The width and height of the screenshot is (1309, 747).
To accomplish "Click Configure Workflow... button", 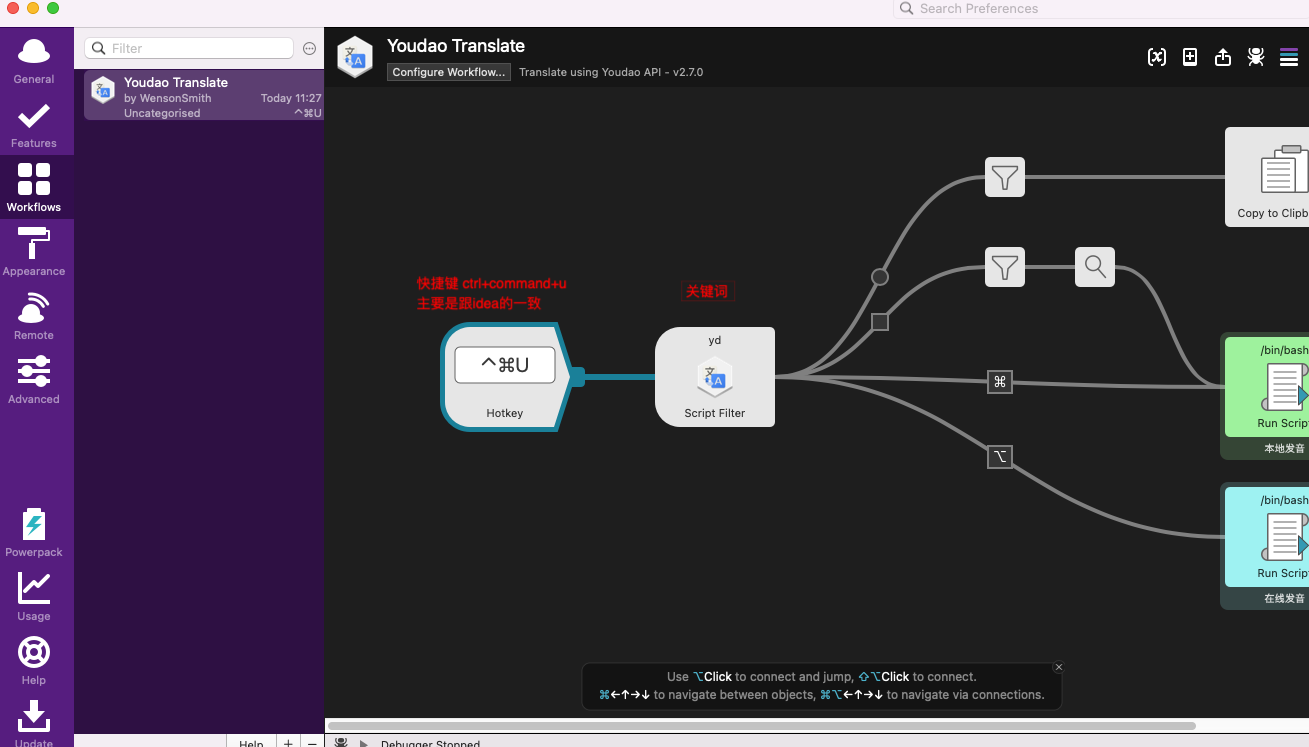I will 449,72.
